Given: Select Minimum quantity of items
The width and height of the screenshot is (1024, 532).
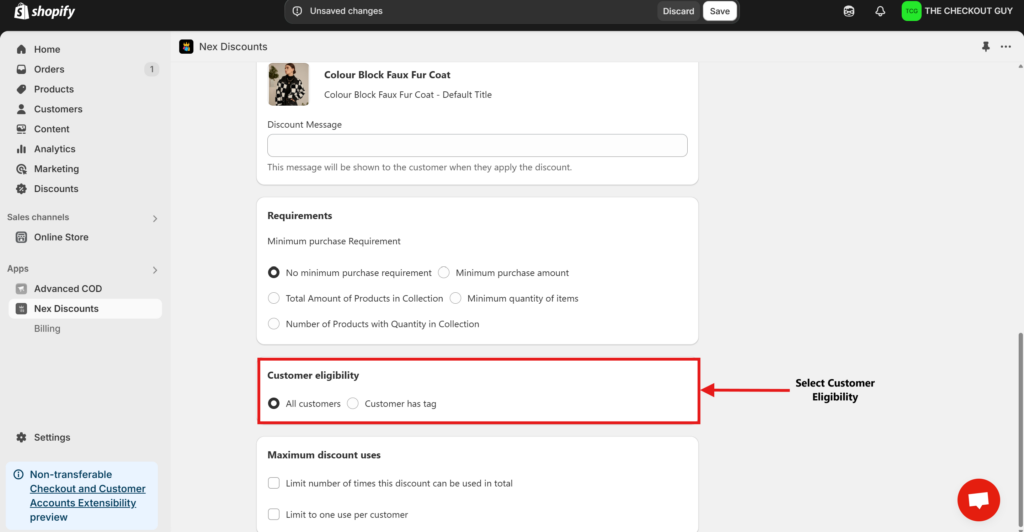Looking at the screenshot, I should [x=455, y=298].
